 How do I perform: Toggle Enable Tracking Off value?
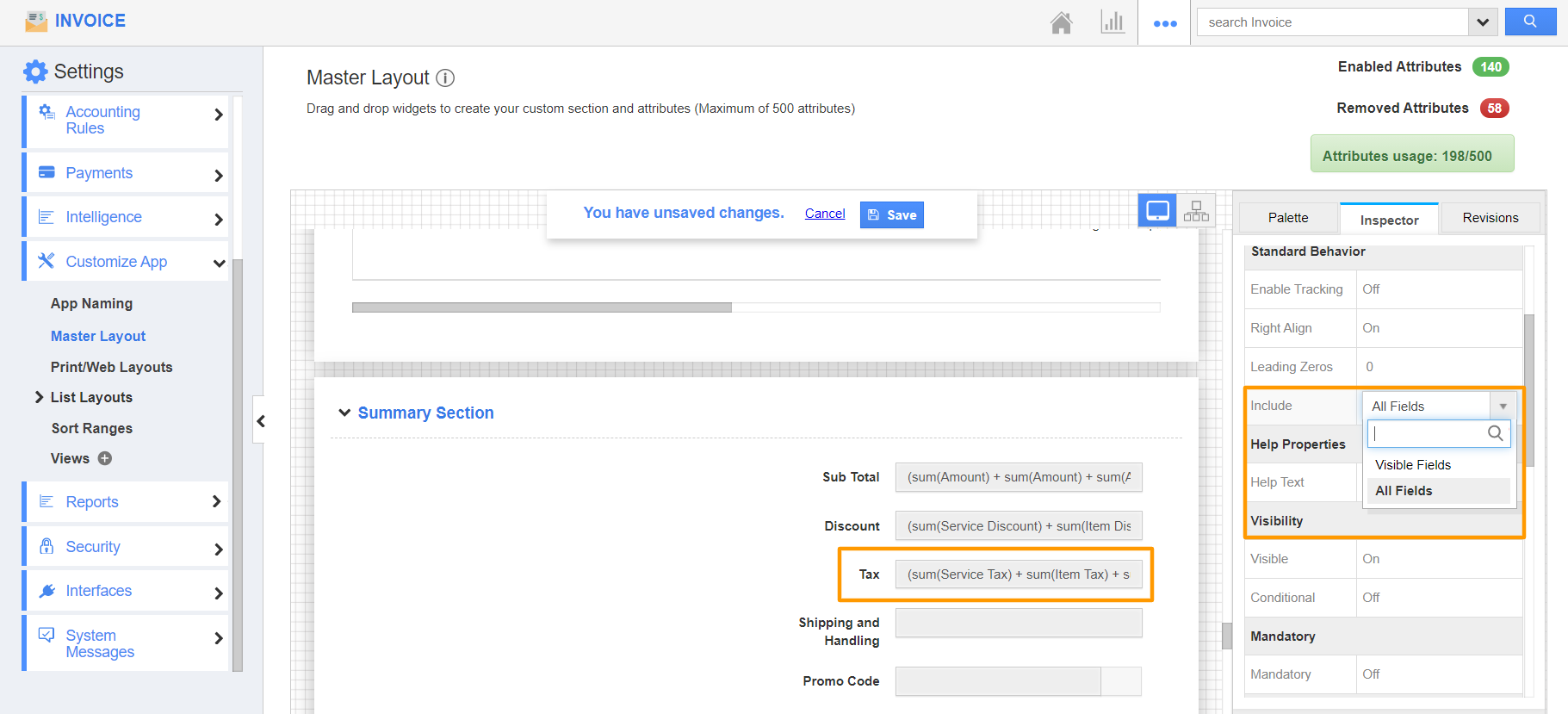tap(1371, 289)
